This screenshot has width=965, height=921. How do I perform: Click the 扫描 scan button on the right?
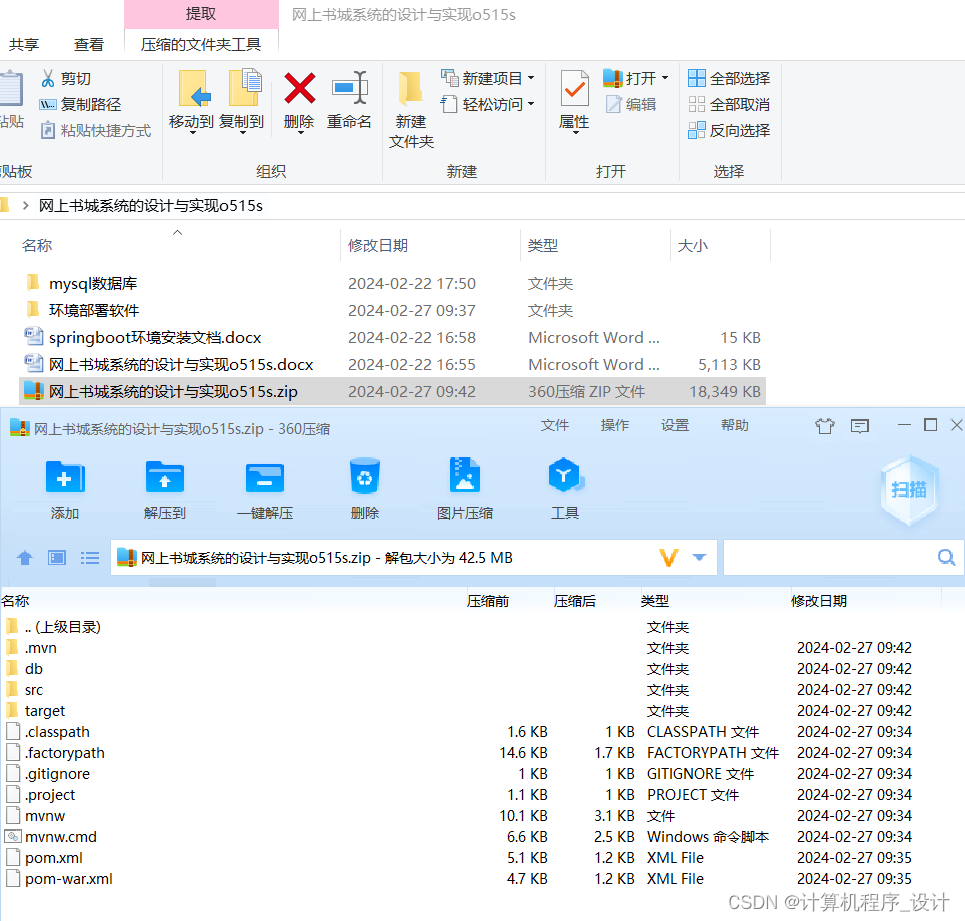tap(908, 488)
